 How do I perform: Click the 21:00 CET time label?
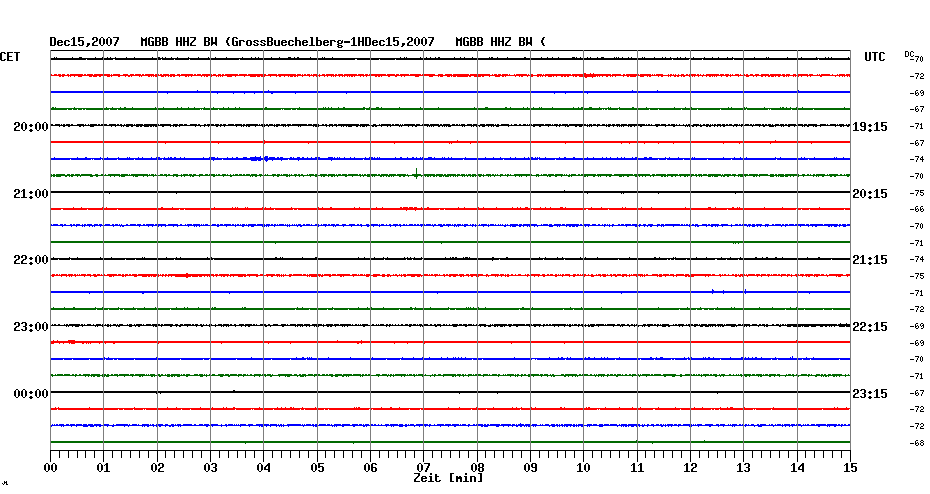point(31,194)
